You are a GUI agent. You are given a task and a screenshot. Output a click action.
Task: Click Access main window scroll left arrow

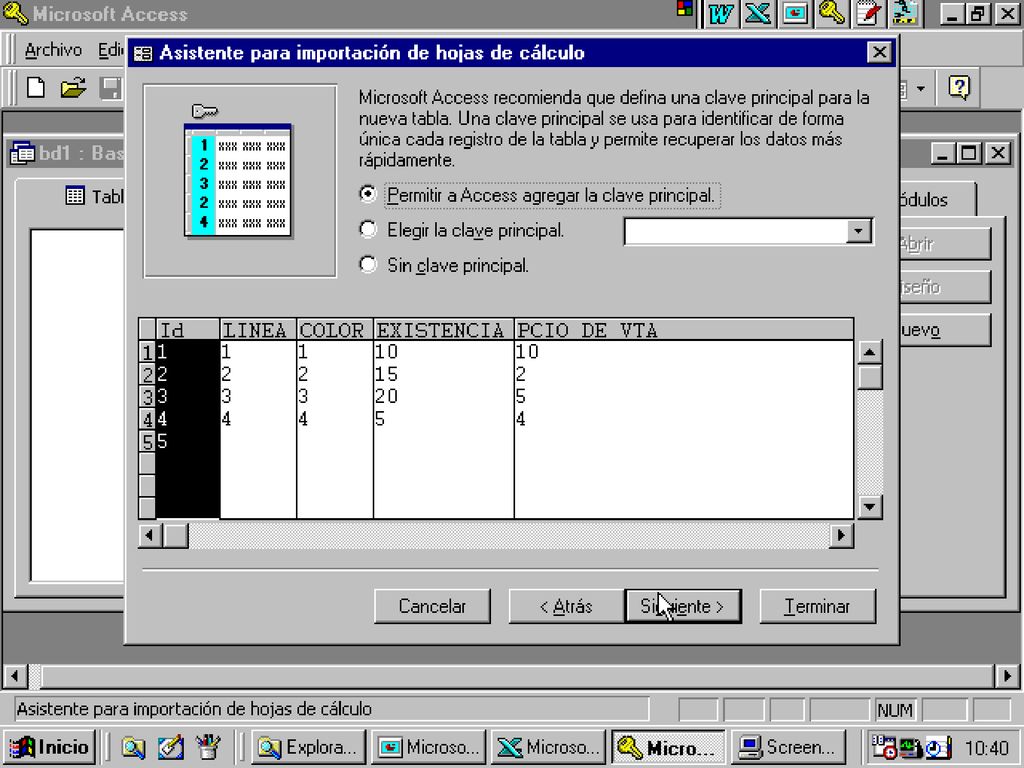pos(15,675)
